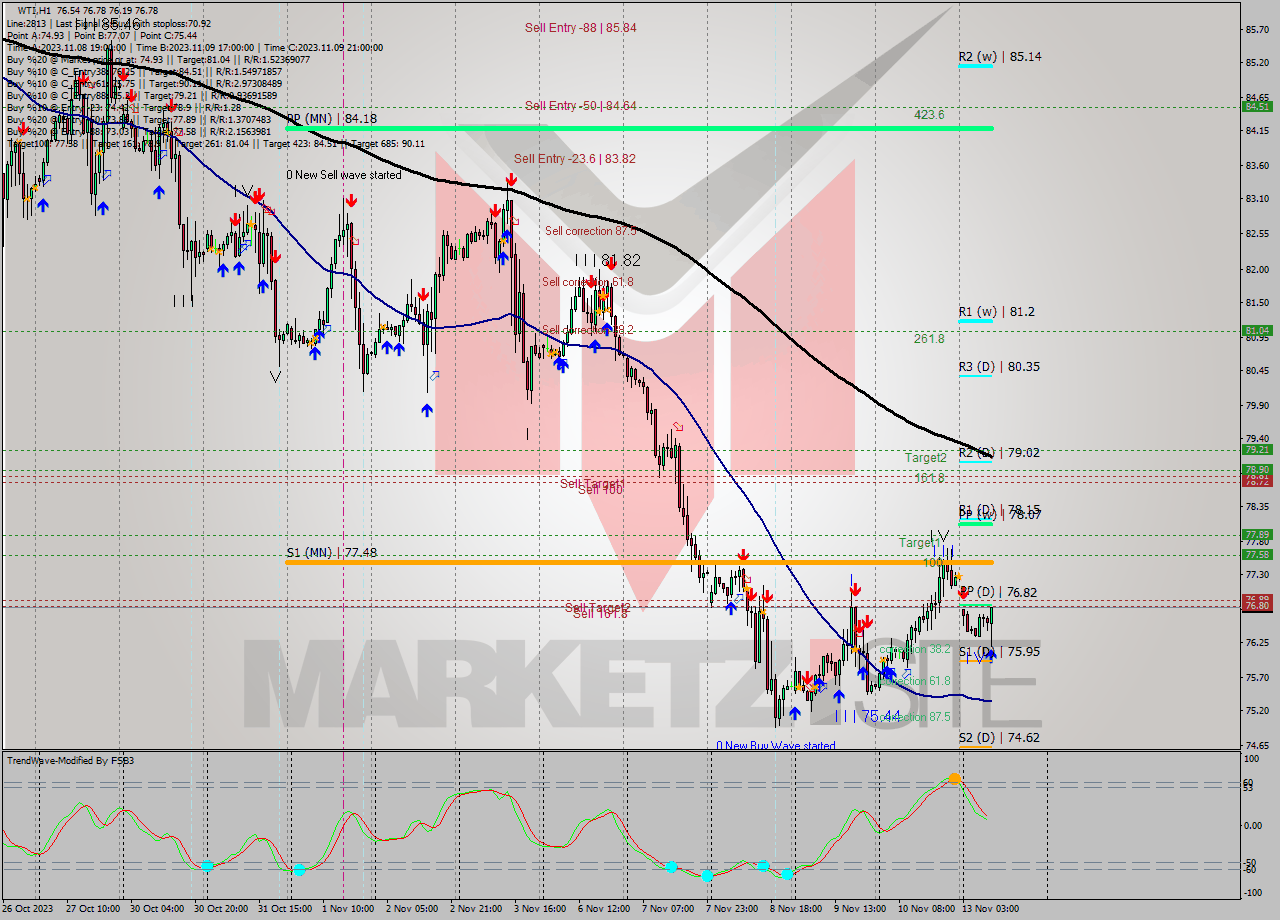Viewport: 1280px width, 920px height.
Task: Click the "R2 (D) | 79.02" pivot label
Action: [x=999, y=453]
